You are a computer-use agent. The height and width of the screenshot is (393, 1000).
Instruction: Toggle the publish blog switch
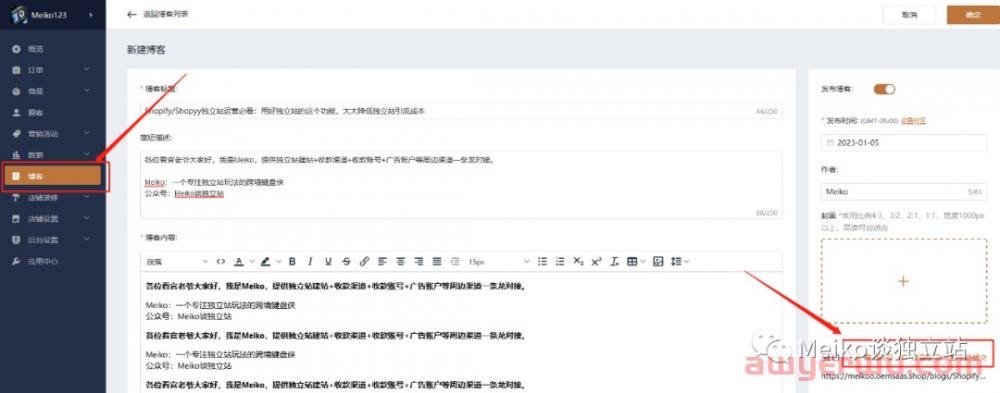884,89
